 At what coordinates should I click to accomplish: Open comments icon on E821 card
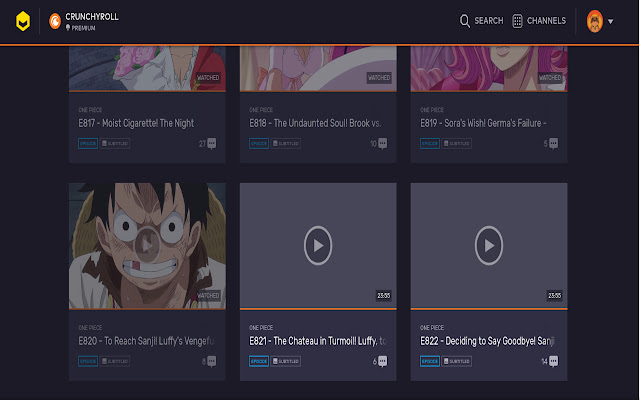click(x=382, y=361)
